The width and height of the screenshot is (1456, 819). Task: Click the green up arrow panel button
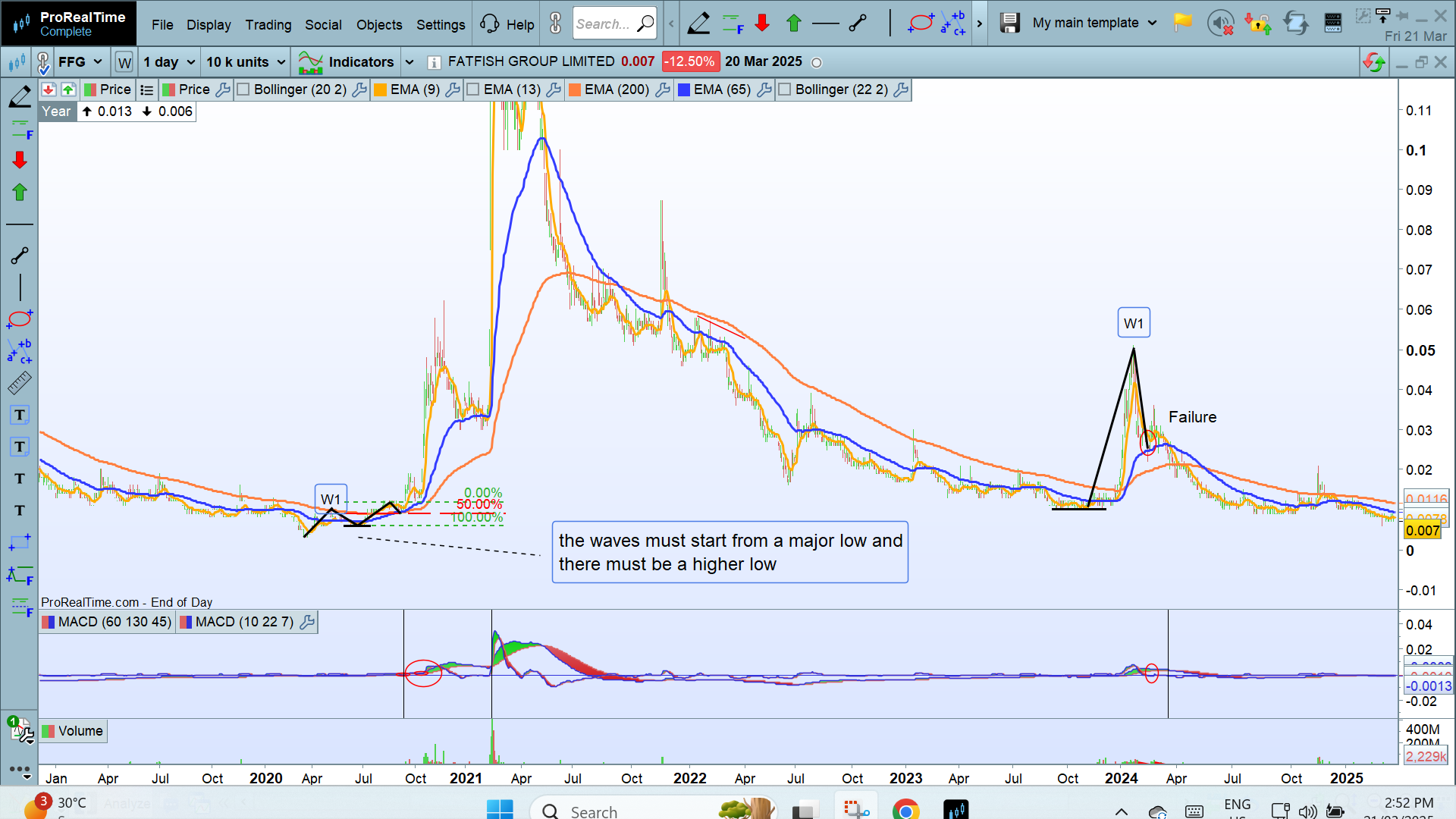coord(68,89)
